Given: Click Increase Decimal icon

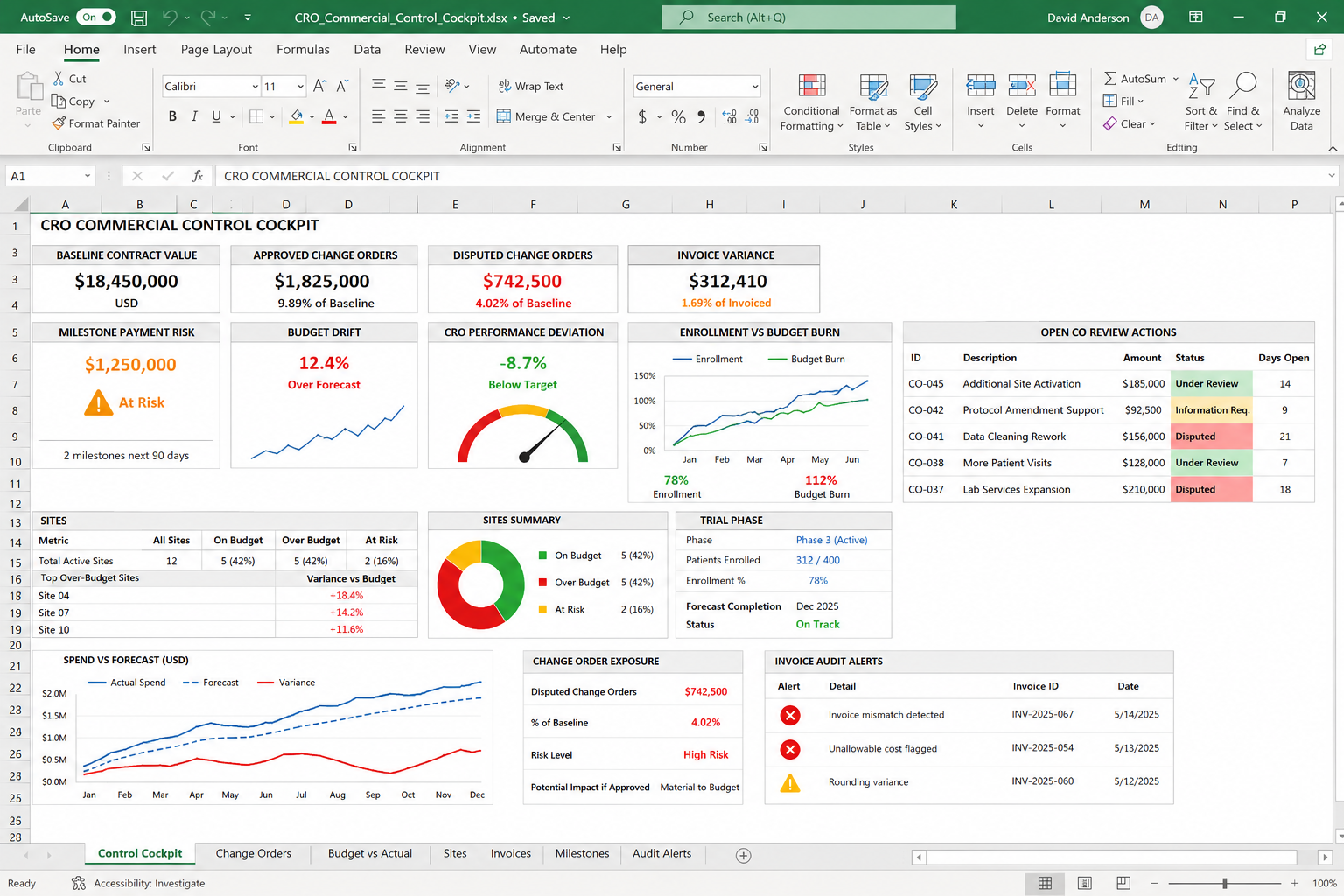Looking at the screenshot, I should [729, 116].
